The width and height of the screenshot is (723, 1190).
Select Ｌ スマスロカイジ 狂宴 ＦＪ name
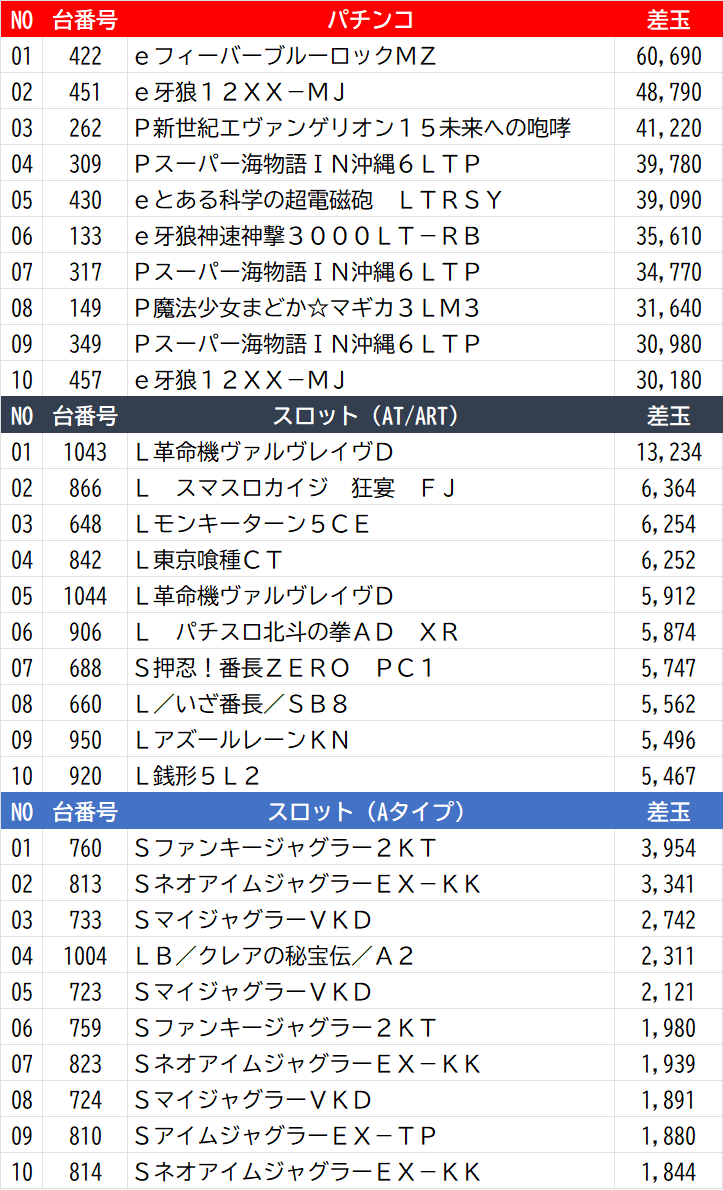(x=296, y=488)
